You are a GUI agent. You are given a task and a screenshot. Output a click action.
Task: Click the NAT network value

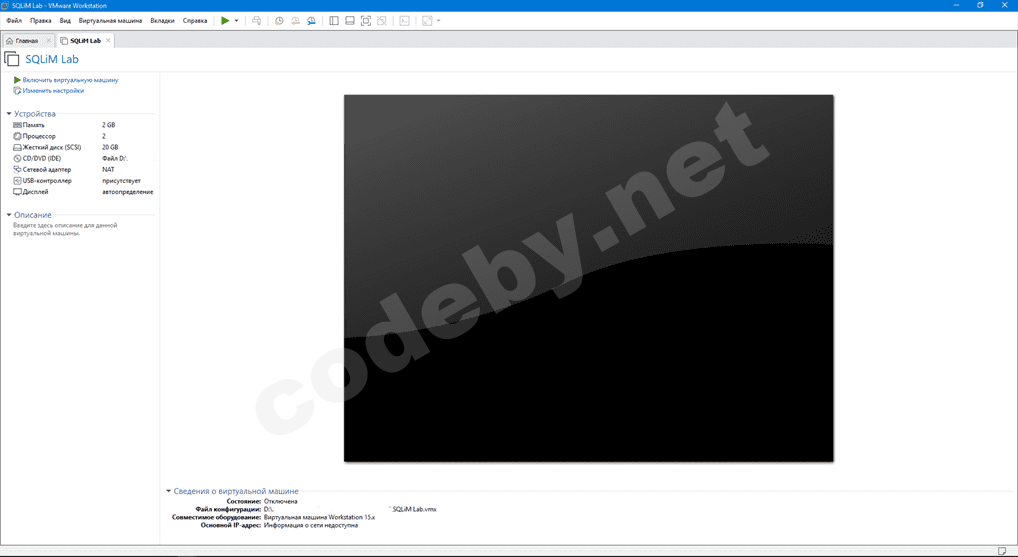108,169
